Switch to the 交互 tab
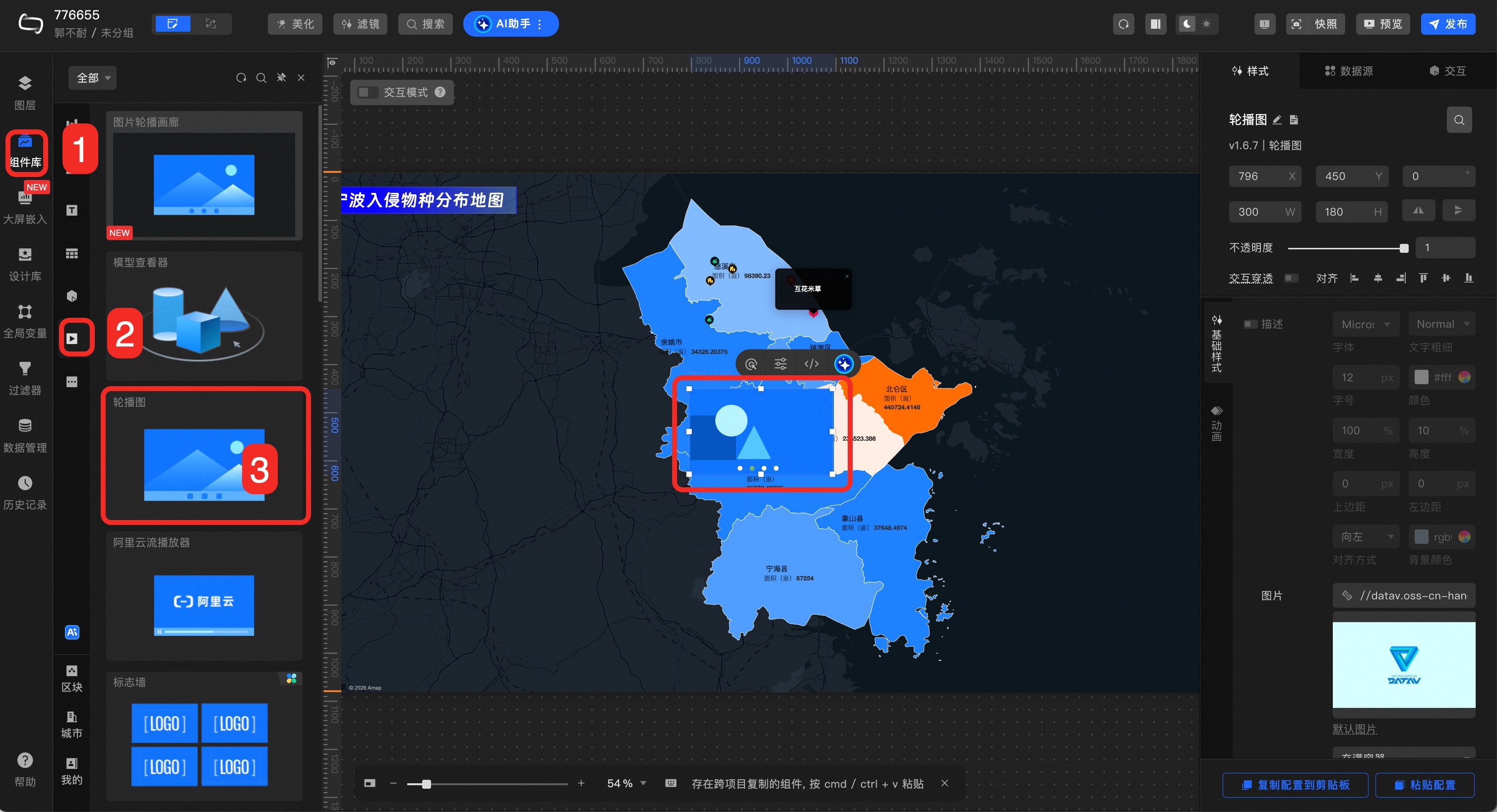 pyautogui.click(x=1447, y=71)
